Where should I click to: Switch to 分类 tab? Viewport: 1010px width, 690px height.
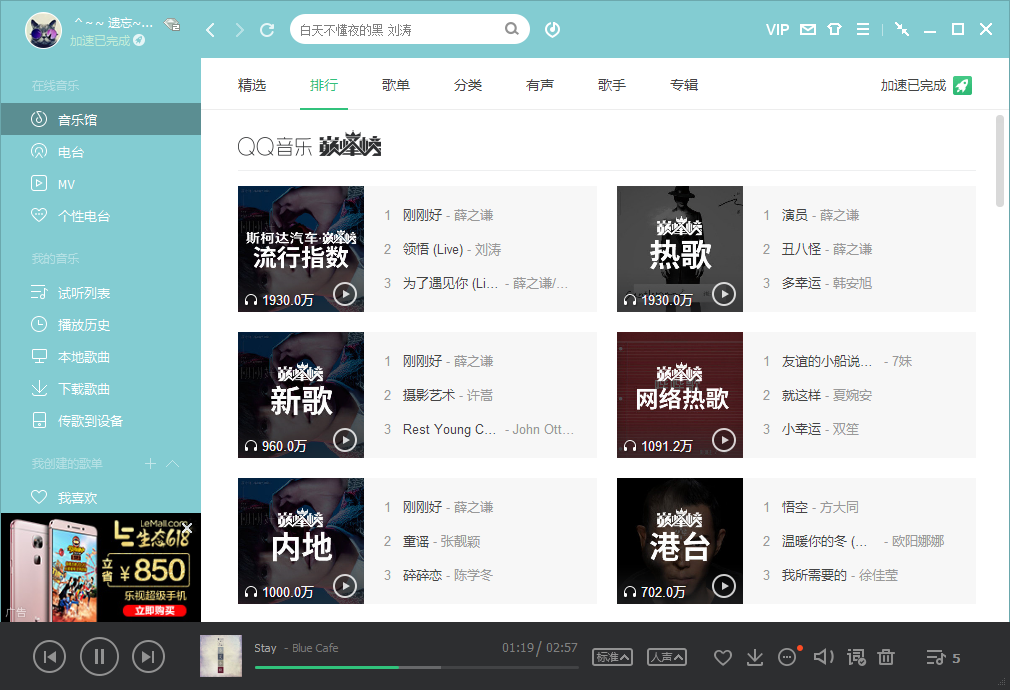(468, 85)
